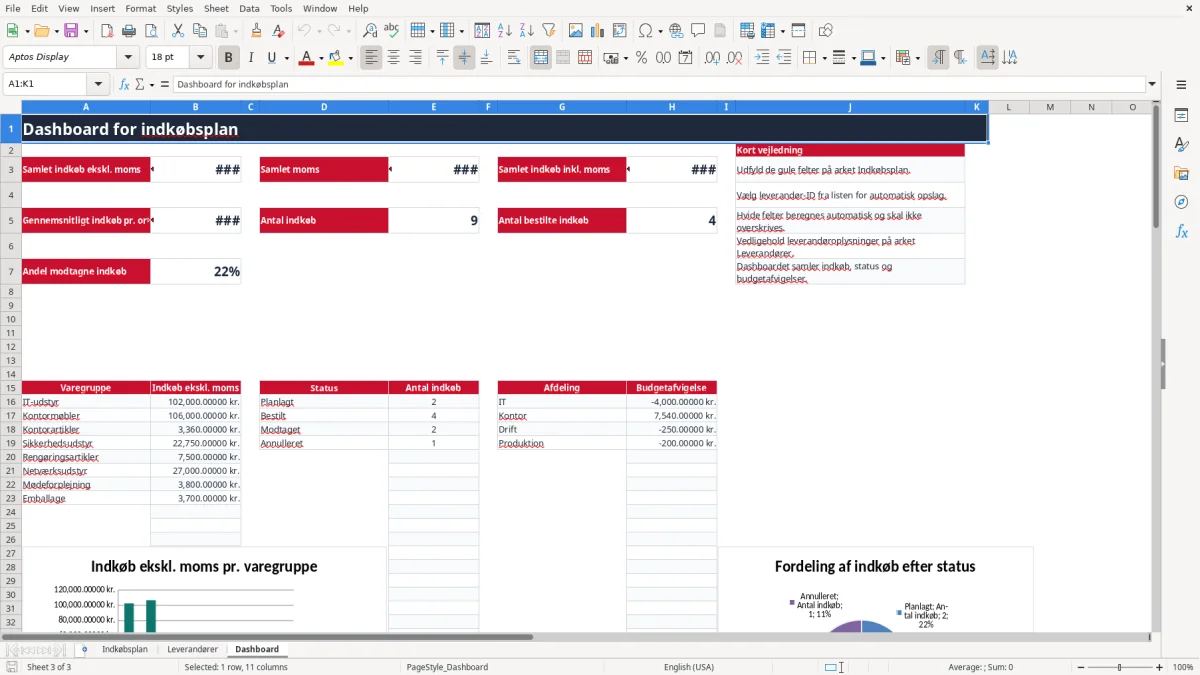Screen dimensions: 1200x675
Task: Expand the Name Box dropdown
Action: (x=98, y=84)
